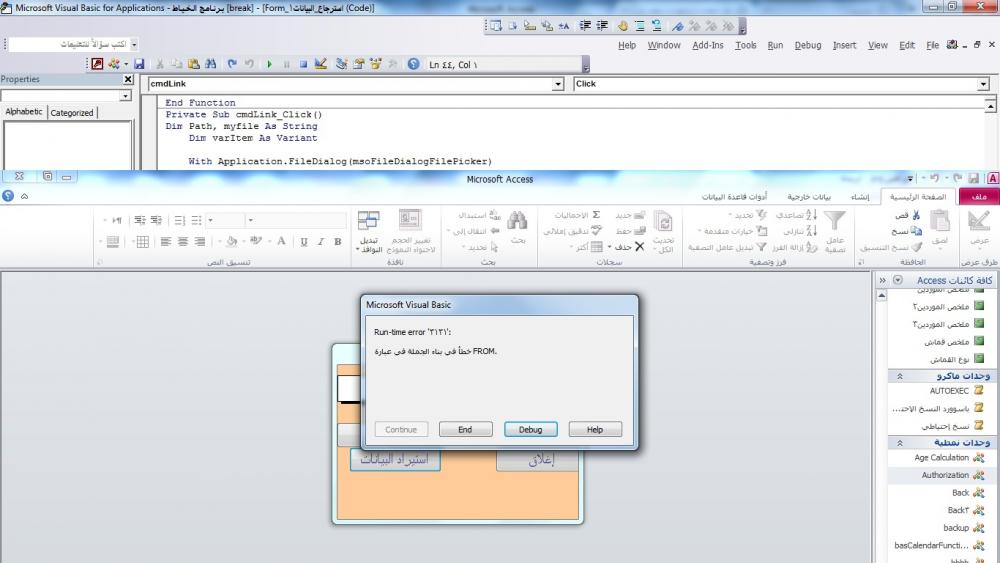Click the Outdent icon in VBA Edit toolbar
Viewport: 1000px width, 563px height.
pos(602,26)
